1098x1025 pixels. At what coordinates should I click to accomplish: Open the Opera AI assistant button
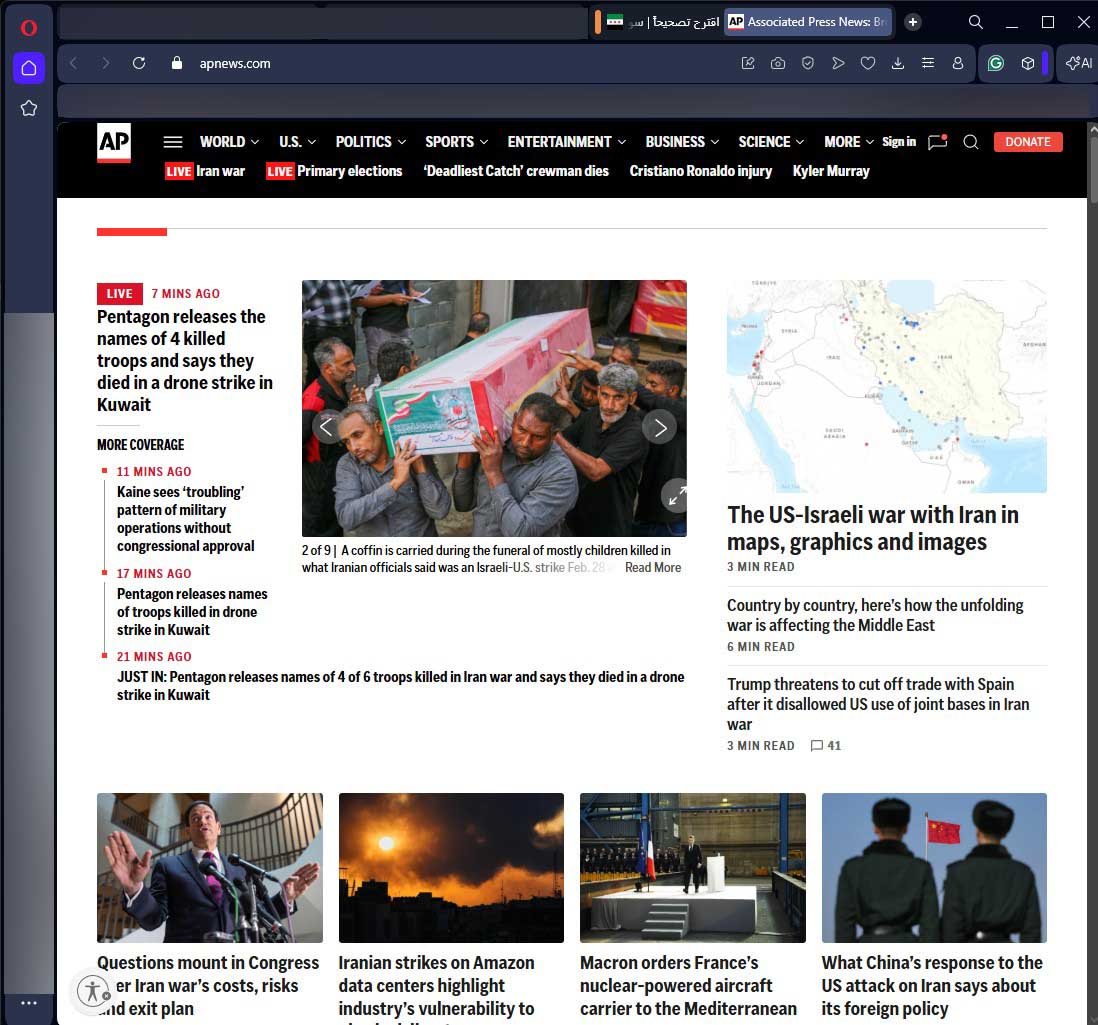coord(1079,63)
